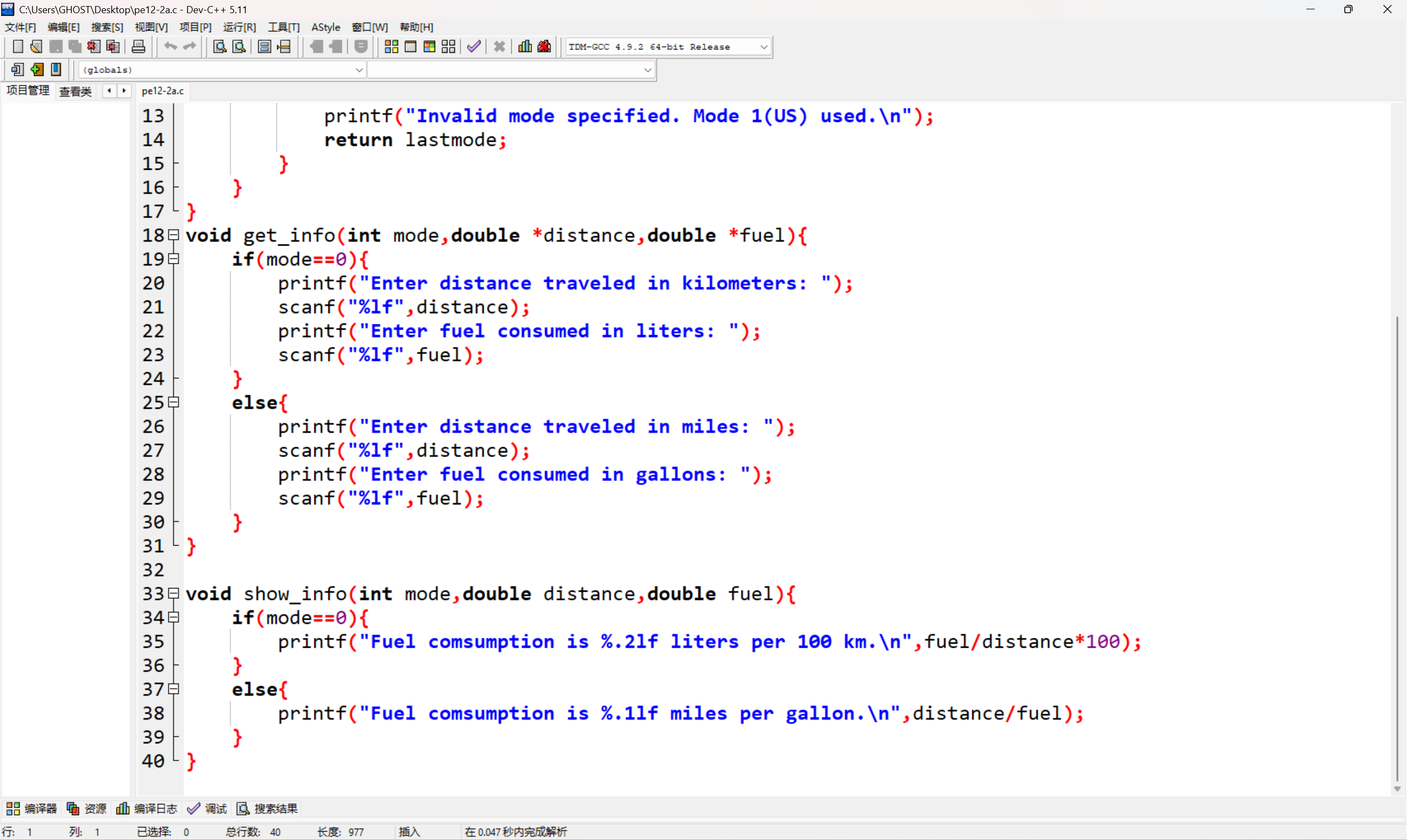Screen dimensions: 1407x840
Task: Click the vertical scrollbar down arrow
Action: pyautogui.click(x=1397, y=788)
